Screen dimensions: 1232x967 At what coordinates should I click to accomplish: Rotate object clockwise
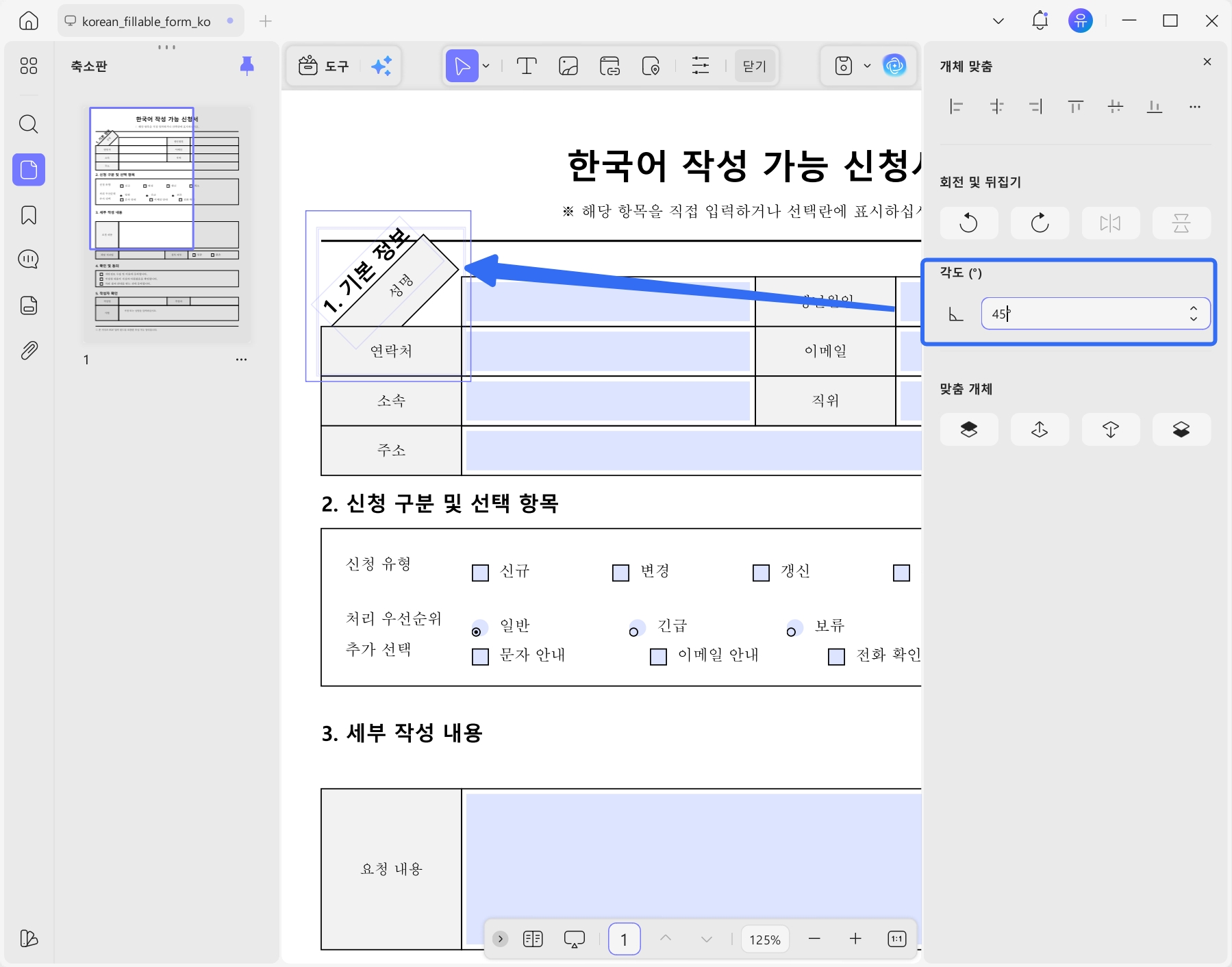point(1040,223)
